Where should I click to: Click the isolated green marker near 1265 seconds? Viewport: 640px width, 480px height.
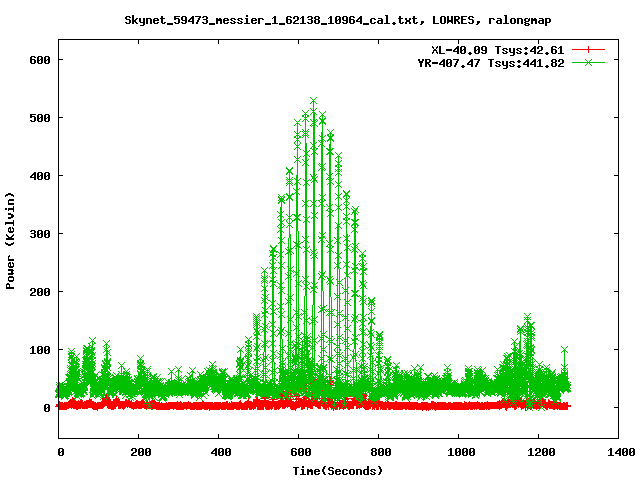tap(564, 350)
